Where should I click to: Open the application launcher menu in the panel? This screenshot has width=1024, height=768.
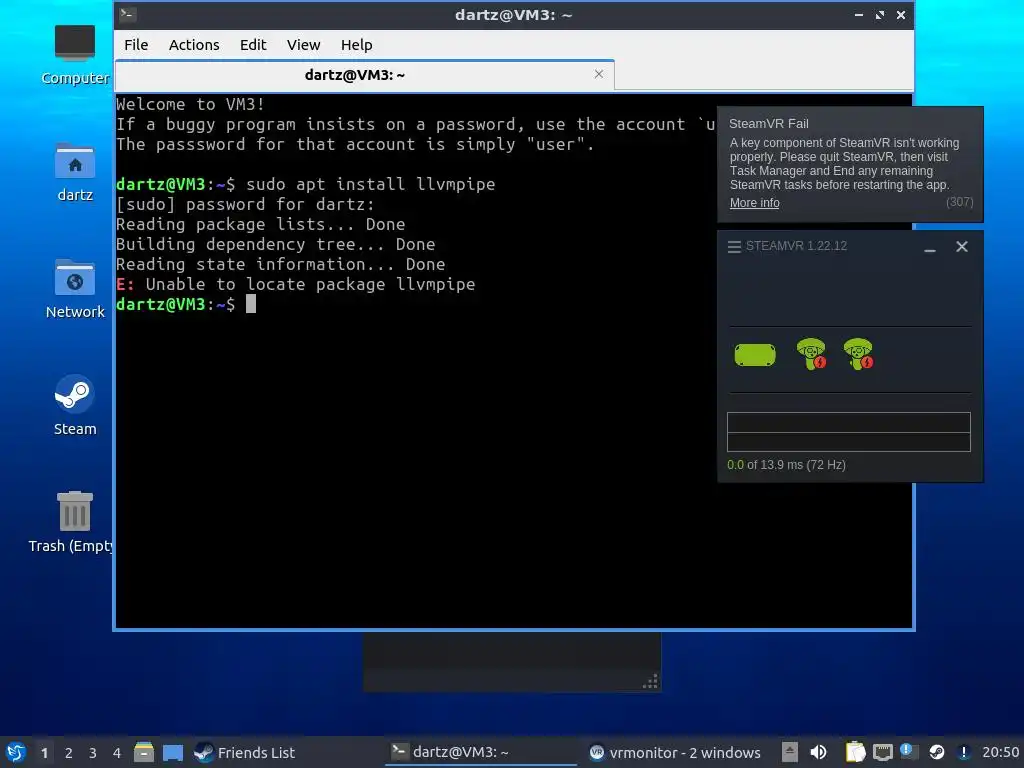pos(16,753)
